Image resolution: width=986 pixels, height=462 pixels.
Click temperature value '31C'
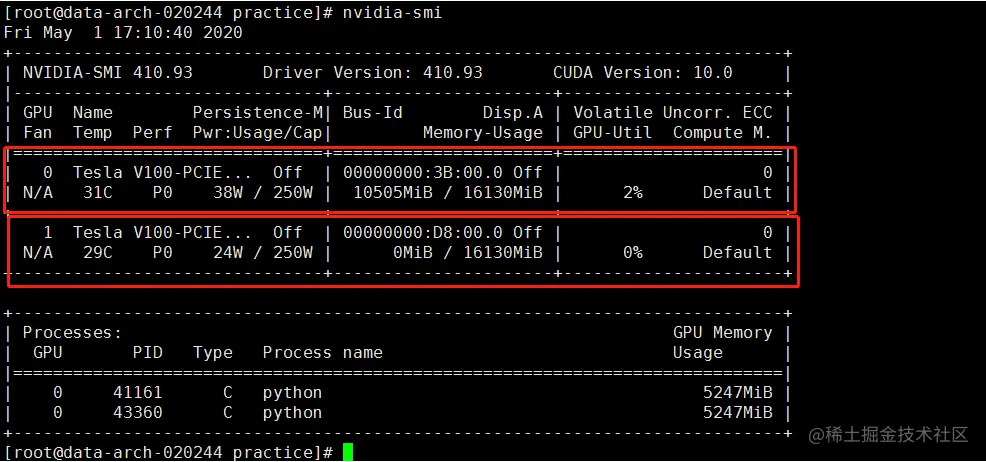[97, 192]
